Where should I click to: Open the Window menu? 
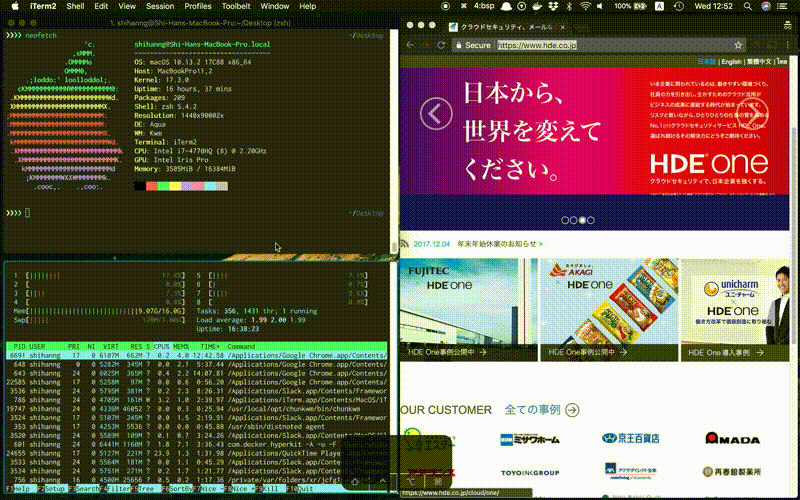[274, 6]
